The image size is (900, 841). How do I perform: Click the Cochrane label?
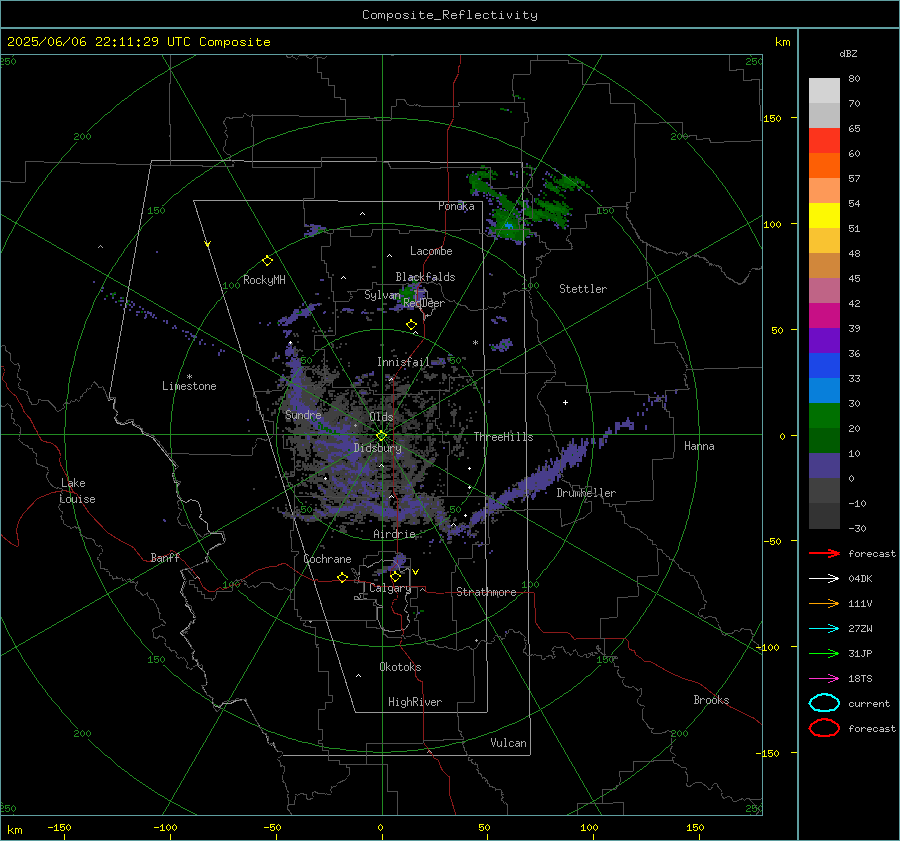click(x=327, y=559)
